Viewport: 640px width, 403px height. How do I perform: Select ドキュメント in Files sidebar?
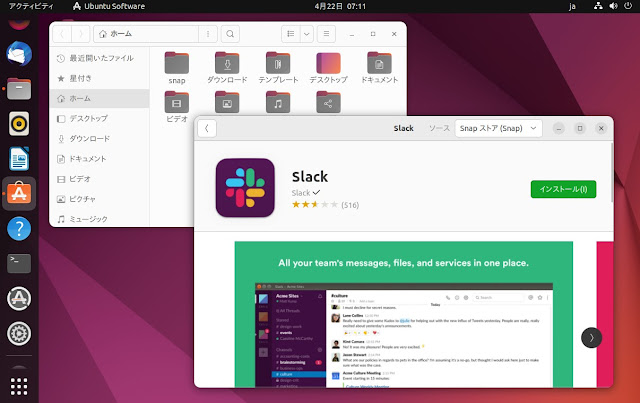pyautogui.click(x=100, y=158)
